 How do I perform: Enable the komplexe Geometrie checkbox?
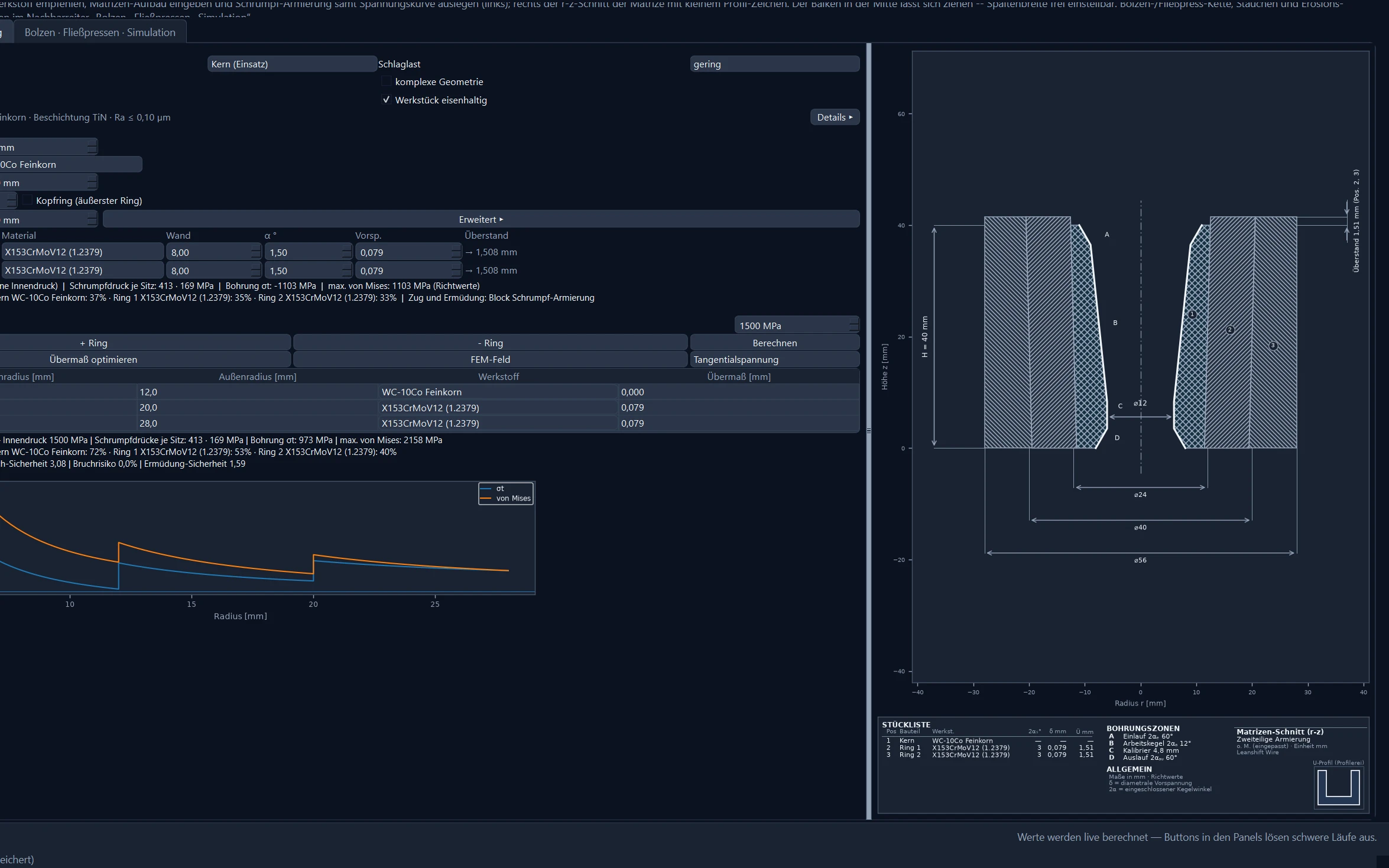tap(387, 82)
